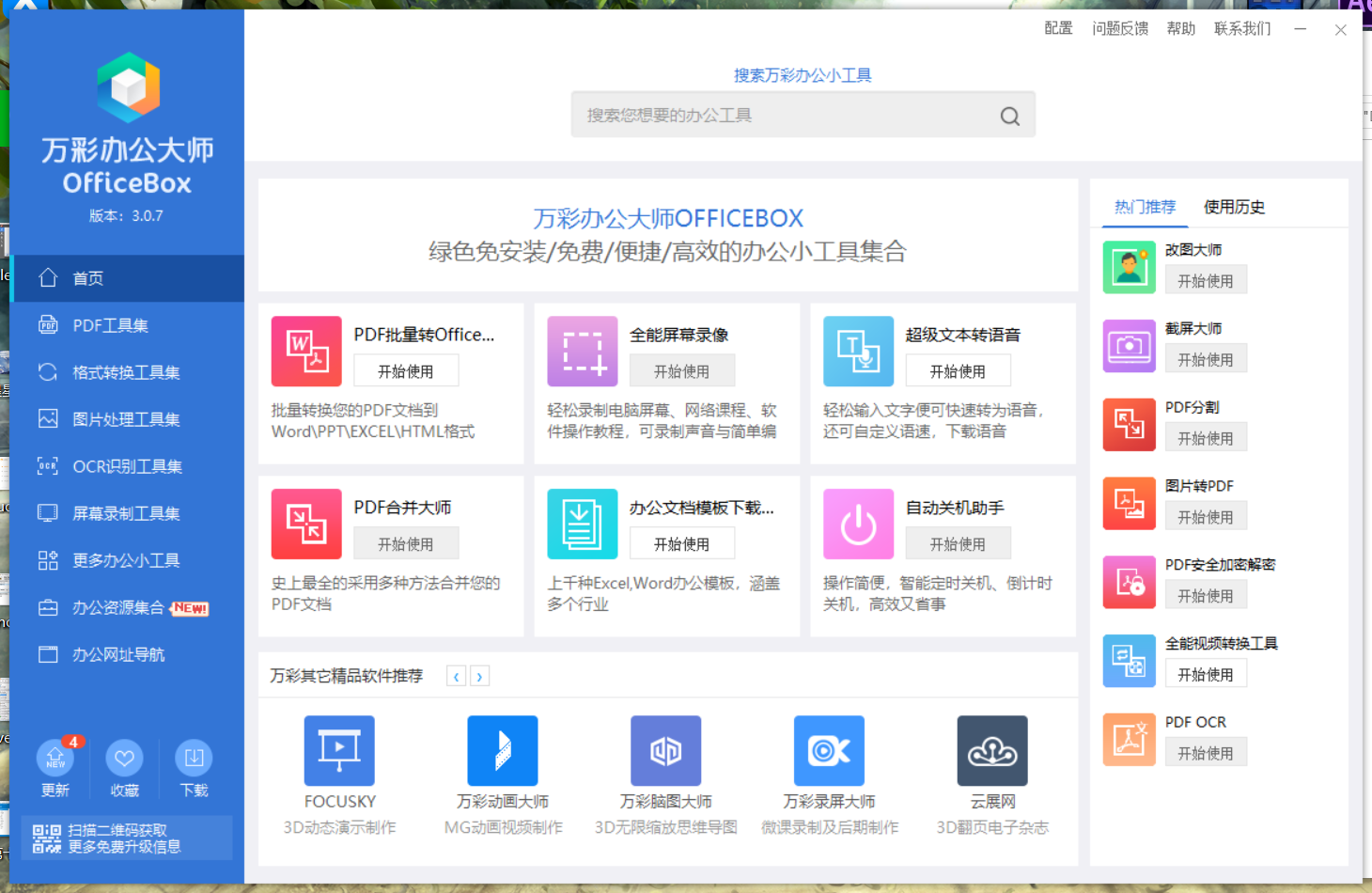Click 开始使用 for PDF OCR
The height and width of the screenshot is (893, 1372).
pyautogui.click(x=1206, y=753)
